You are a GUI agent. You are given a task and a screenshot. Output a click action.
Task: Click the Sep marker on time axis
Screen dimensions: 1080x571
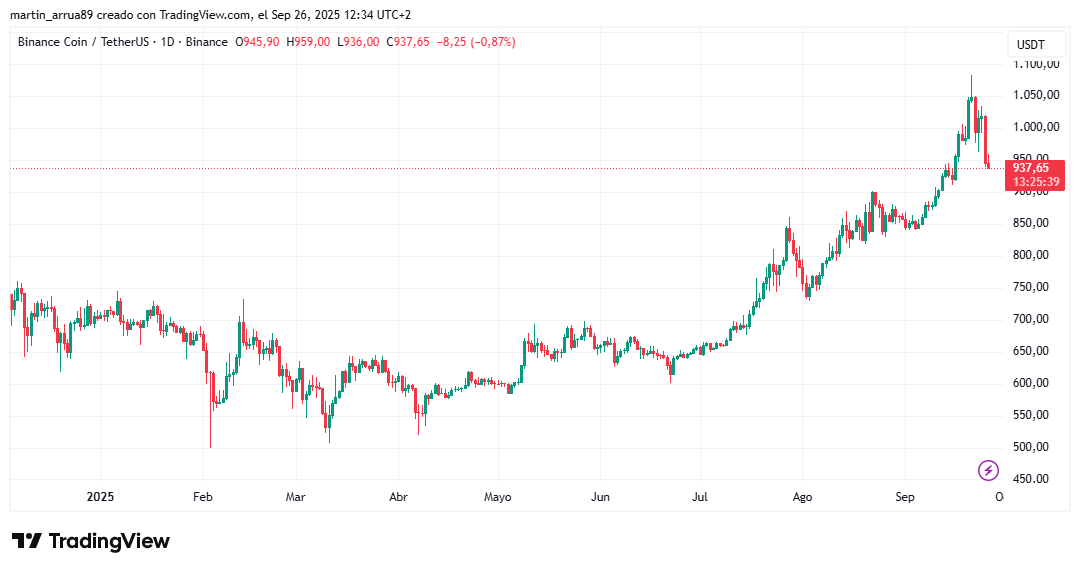point(905,496)
